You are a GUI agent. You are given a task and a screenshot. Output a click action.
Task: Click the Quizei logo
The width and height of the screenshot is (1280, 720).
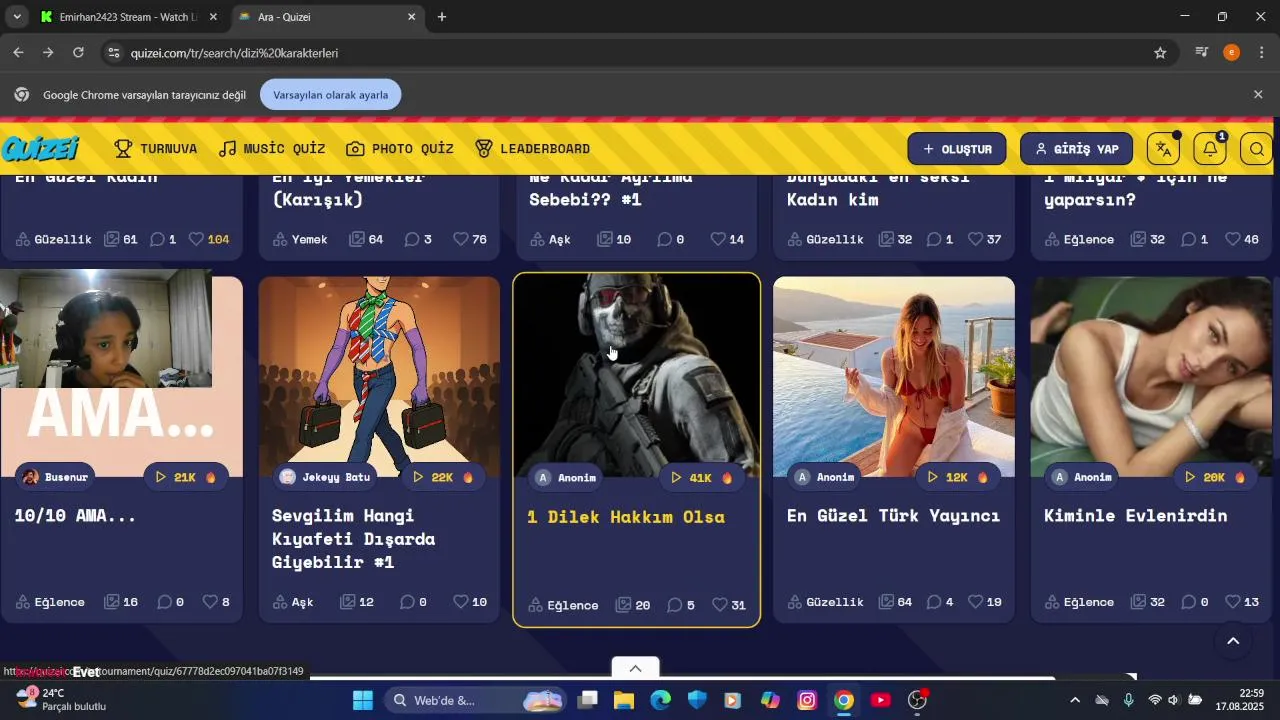point(40,149)
